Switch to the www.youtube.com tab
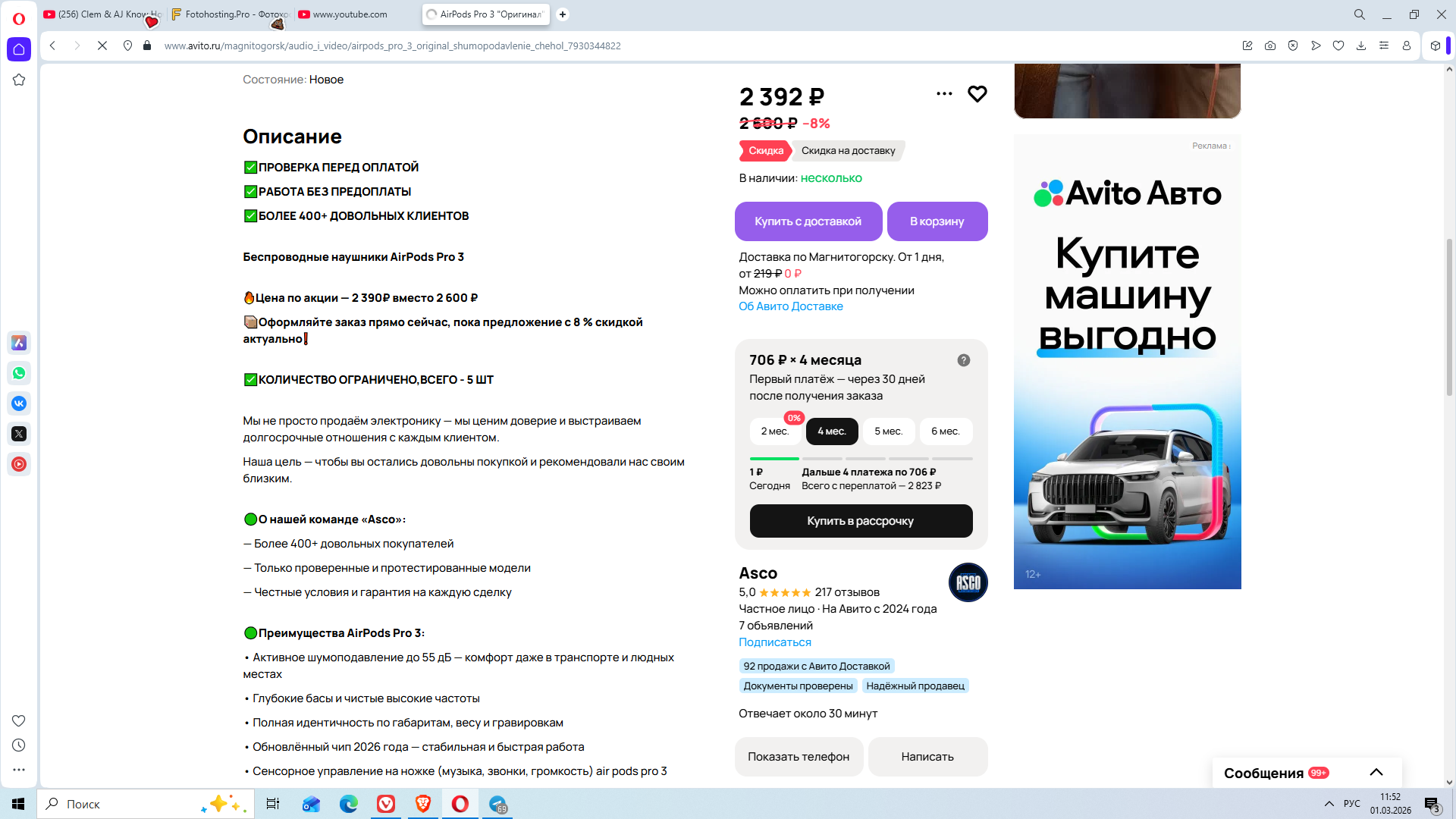 [x=350, y=14]
